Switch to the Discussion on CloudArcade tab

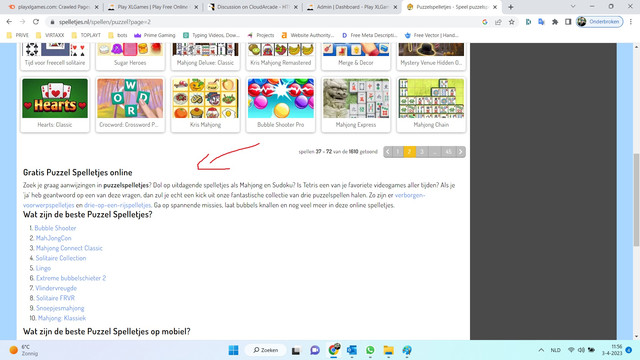(x=251, y=7)
